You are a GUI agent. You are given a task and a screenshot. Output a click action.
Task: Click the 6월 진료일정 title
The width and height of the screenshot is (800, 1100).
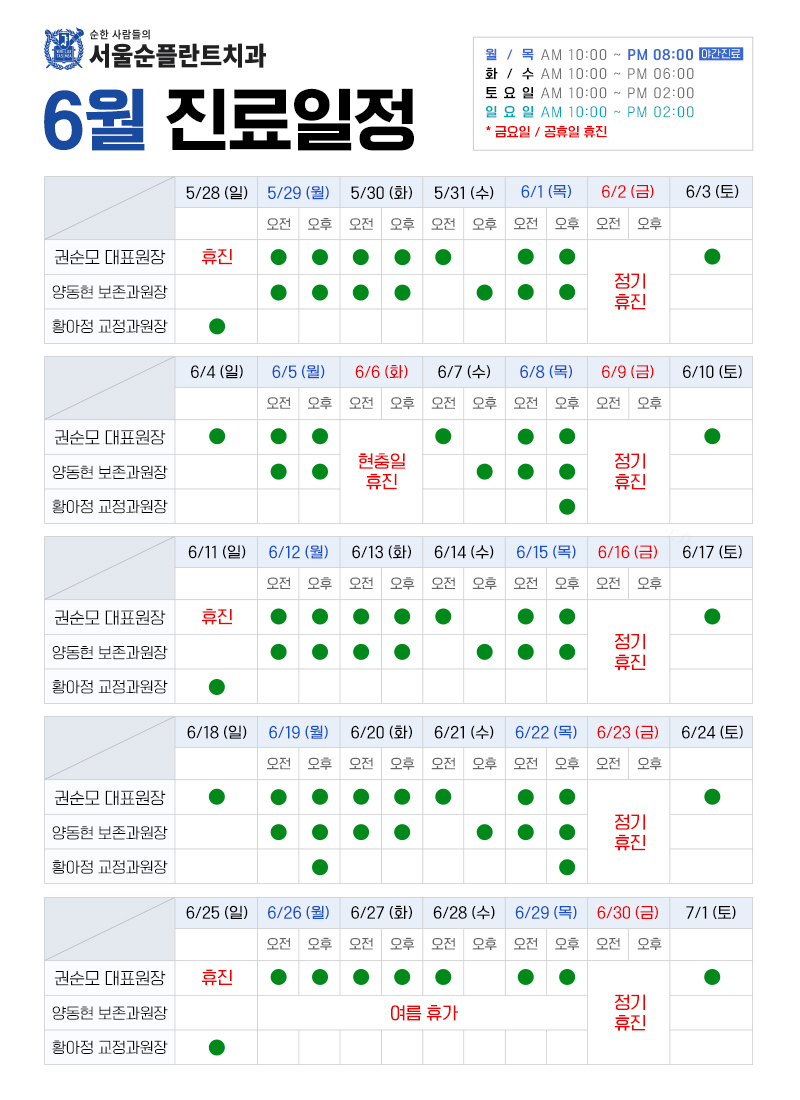[229, 120]
